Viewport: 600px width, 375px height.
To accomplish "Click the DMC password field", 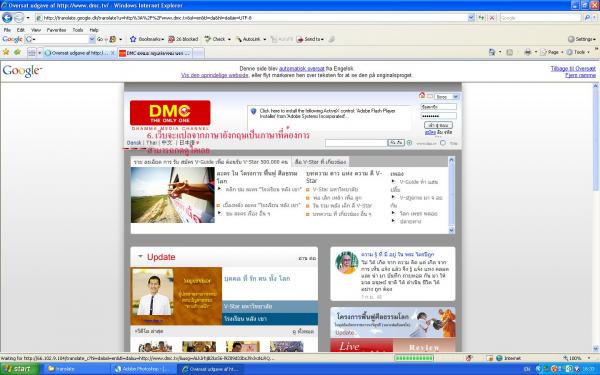I will pos(439,116).
